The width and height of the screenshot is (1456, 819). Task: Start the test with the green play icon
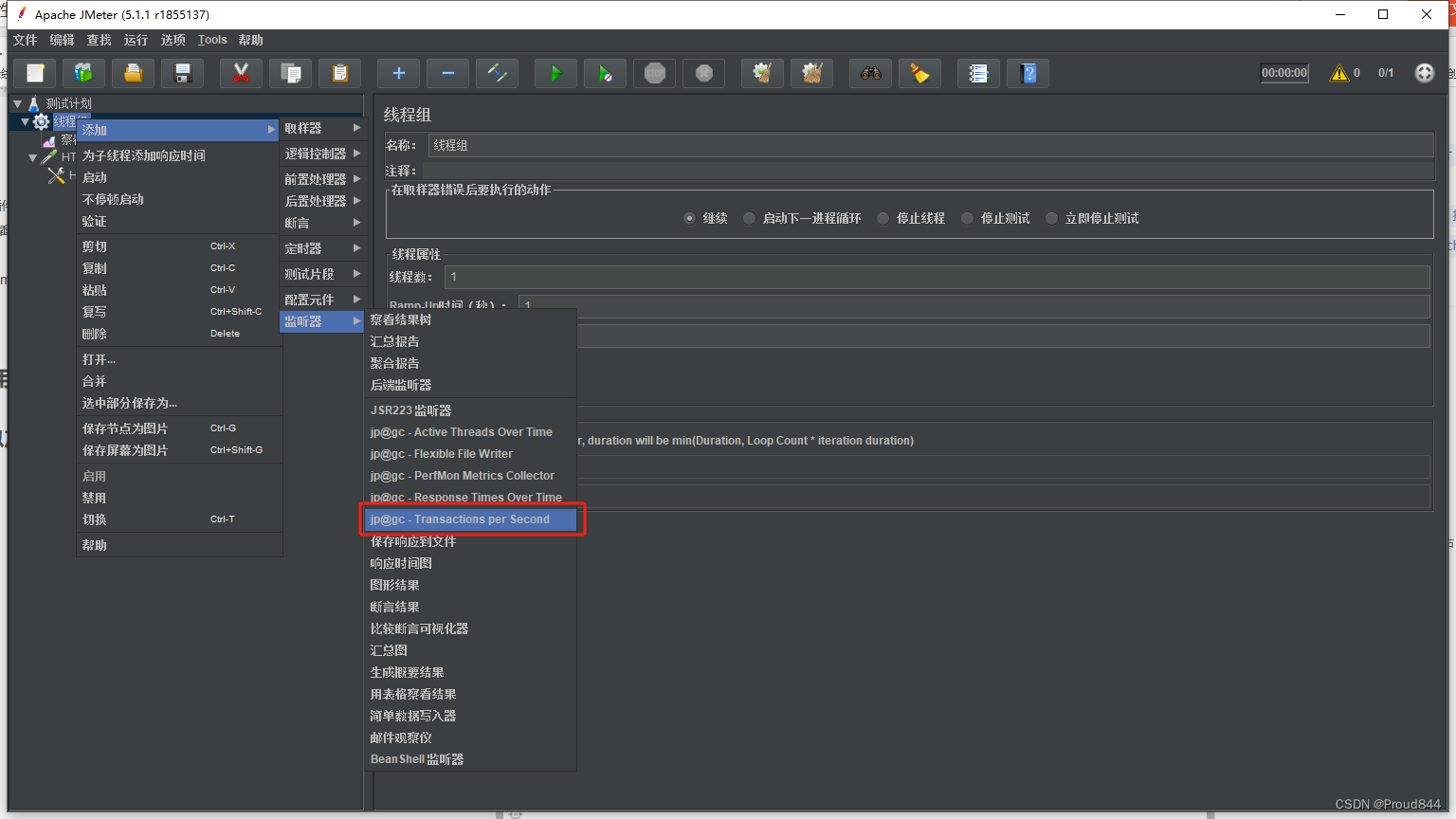[555, 73]
